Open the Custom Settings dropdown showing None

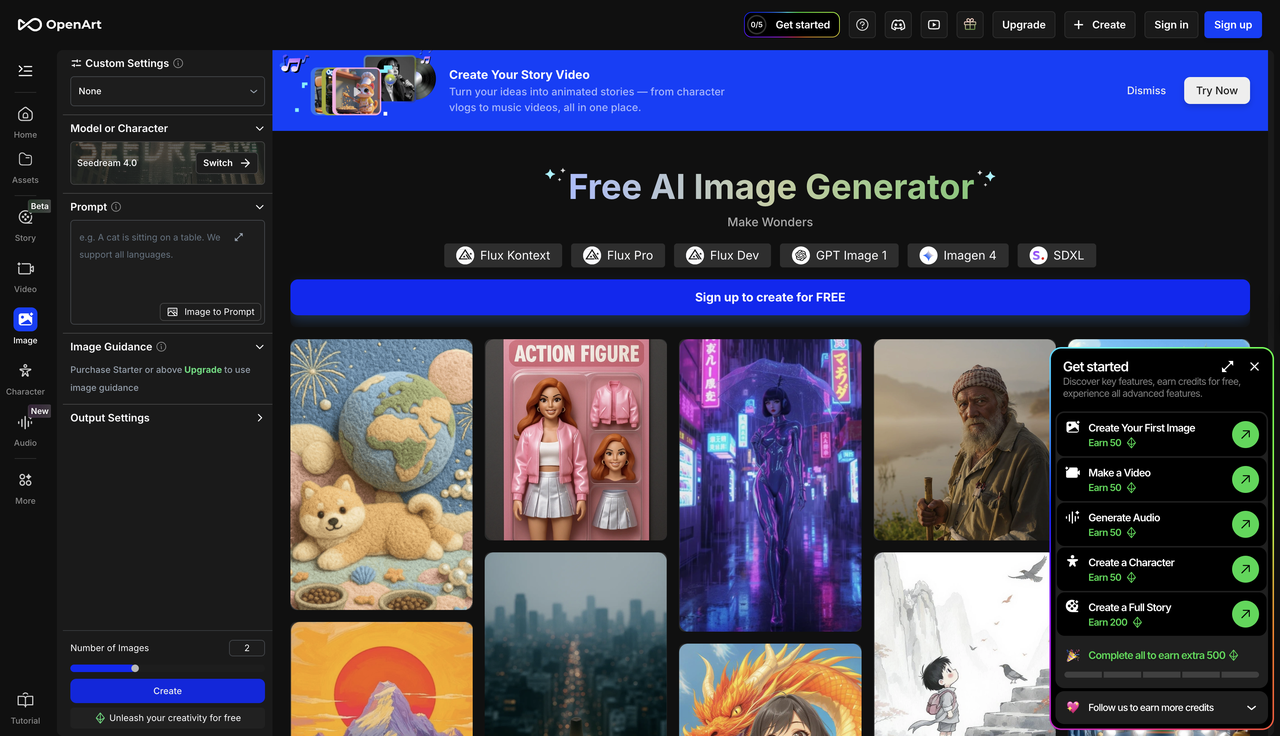(x=167, y=91)
